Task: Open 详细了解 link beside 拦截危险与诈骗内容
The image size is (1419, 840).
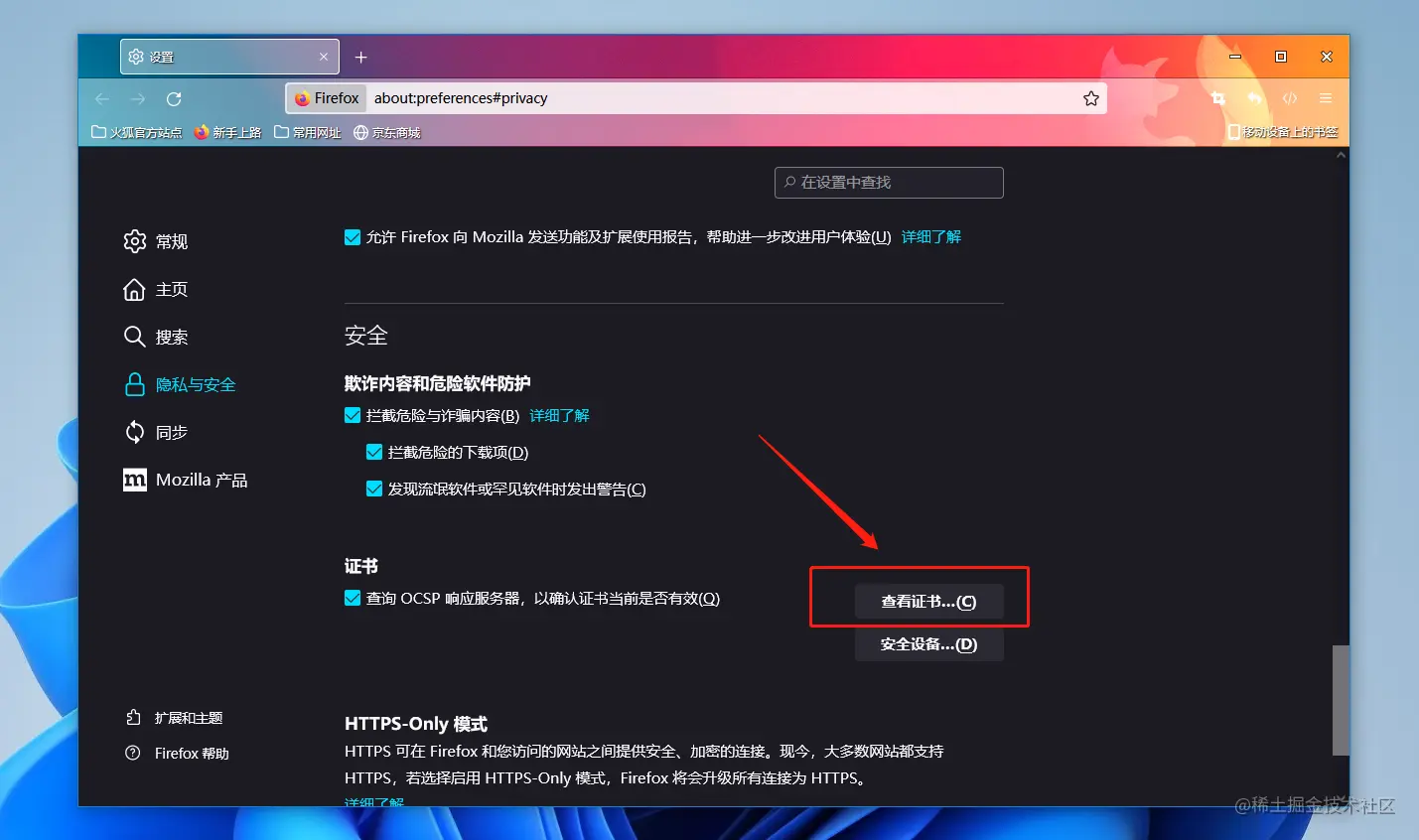Action: tap(559, 415)
